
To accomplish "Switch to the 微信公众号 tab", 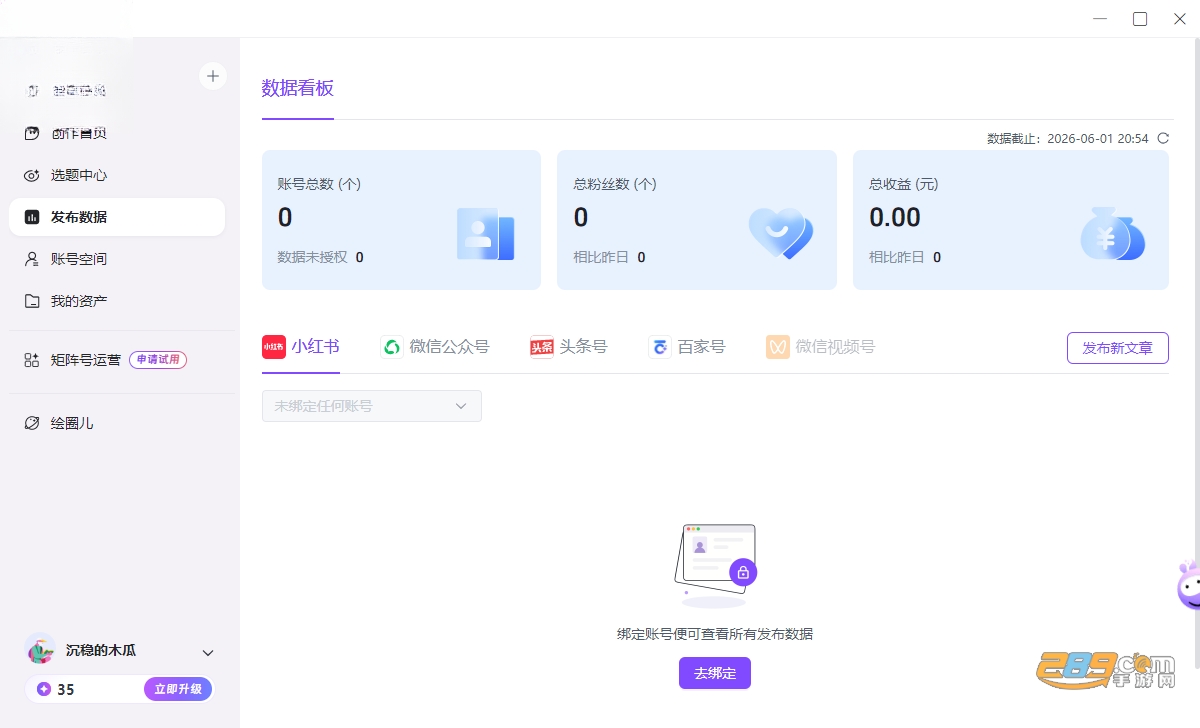I will 435,347.
